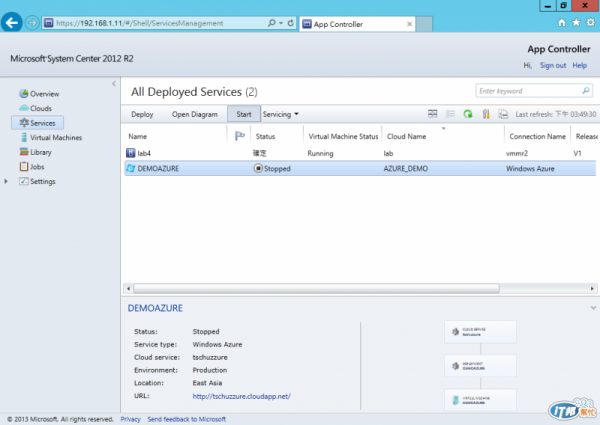This screenshot has height=425, width=600.
Task: Click the horizontal scrollbar right arrow
Action: (x=592, y=288)
